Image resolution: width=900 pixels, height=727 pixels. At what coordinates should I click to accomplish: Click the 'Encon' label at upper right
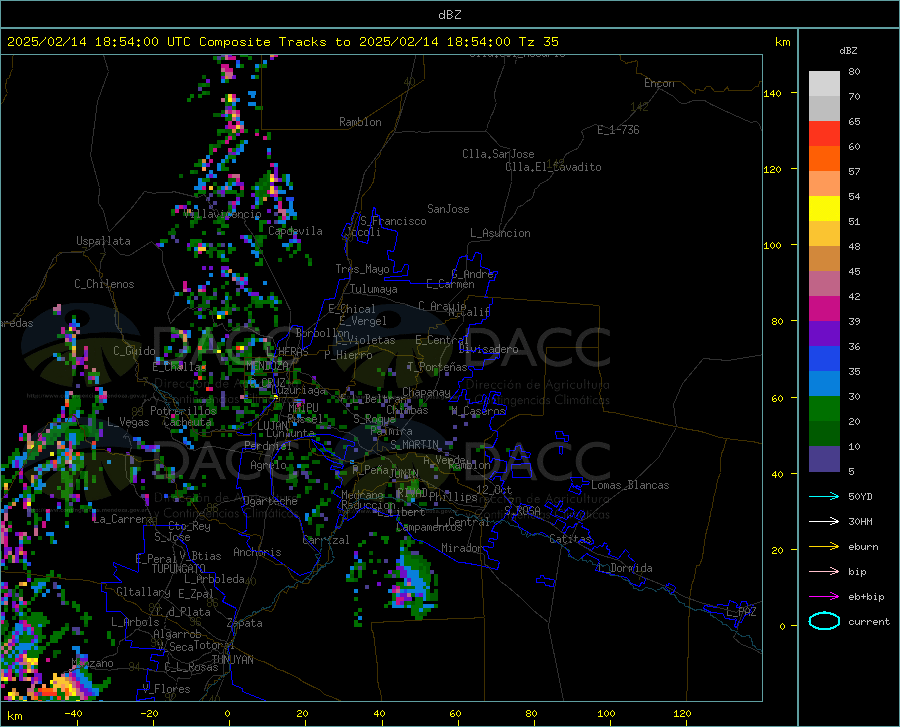coord(659,83)
